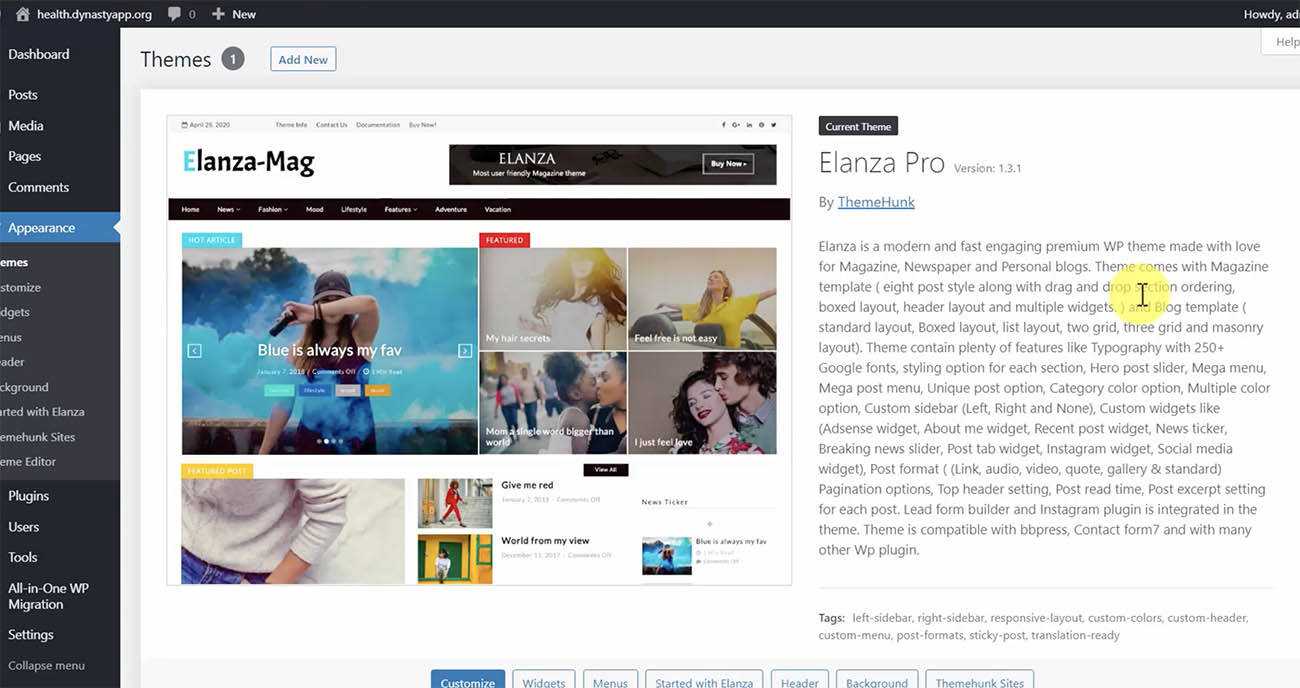Viewport: 1300px width, 688px height.
Task: Open the Media library menu item
Action: 26,126
